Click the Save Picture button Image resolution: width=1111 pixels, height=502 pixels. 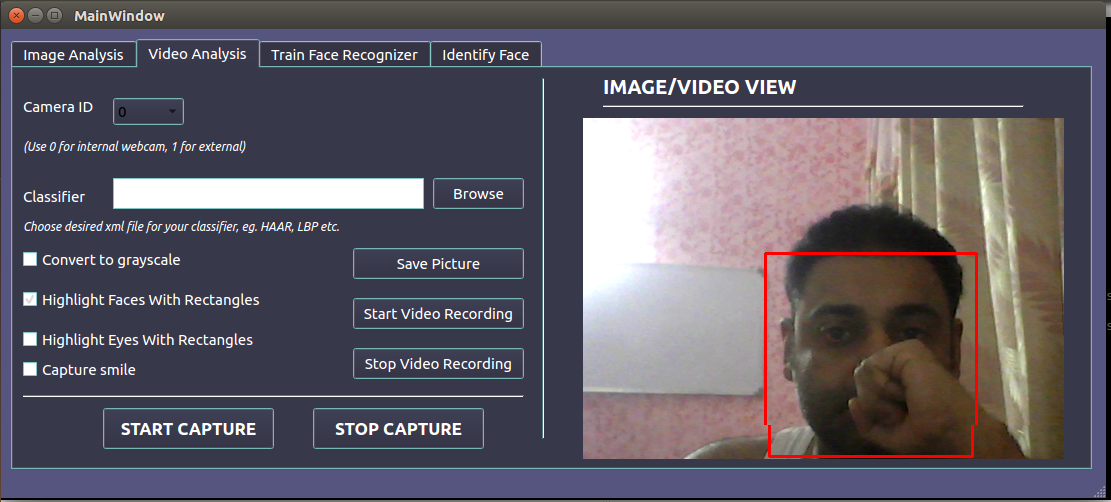tap(438, 263)
